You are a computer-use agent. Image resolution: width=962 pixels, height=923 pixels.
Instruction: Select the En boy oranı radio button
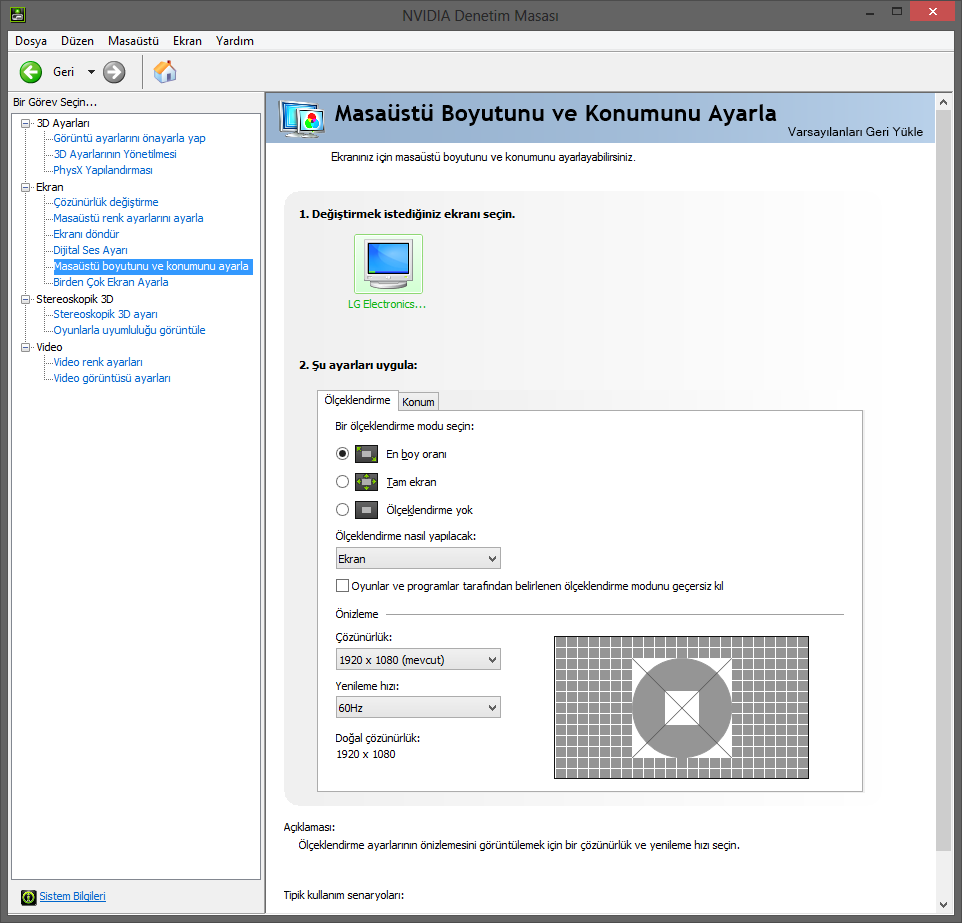[x=342, y=454]
